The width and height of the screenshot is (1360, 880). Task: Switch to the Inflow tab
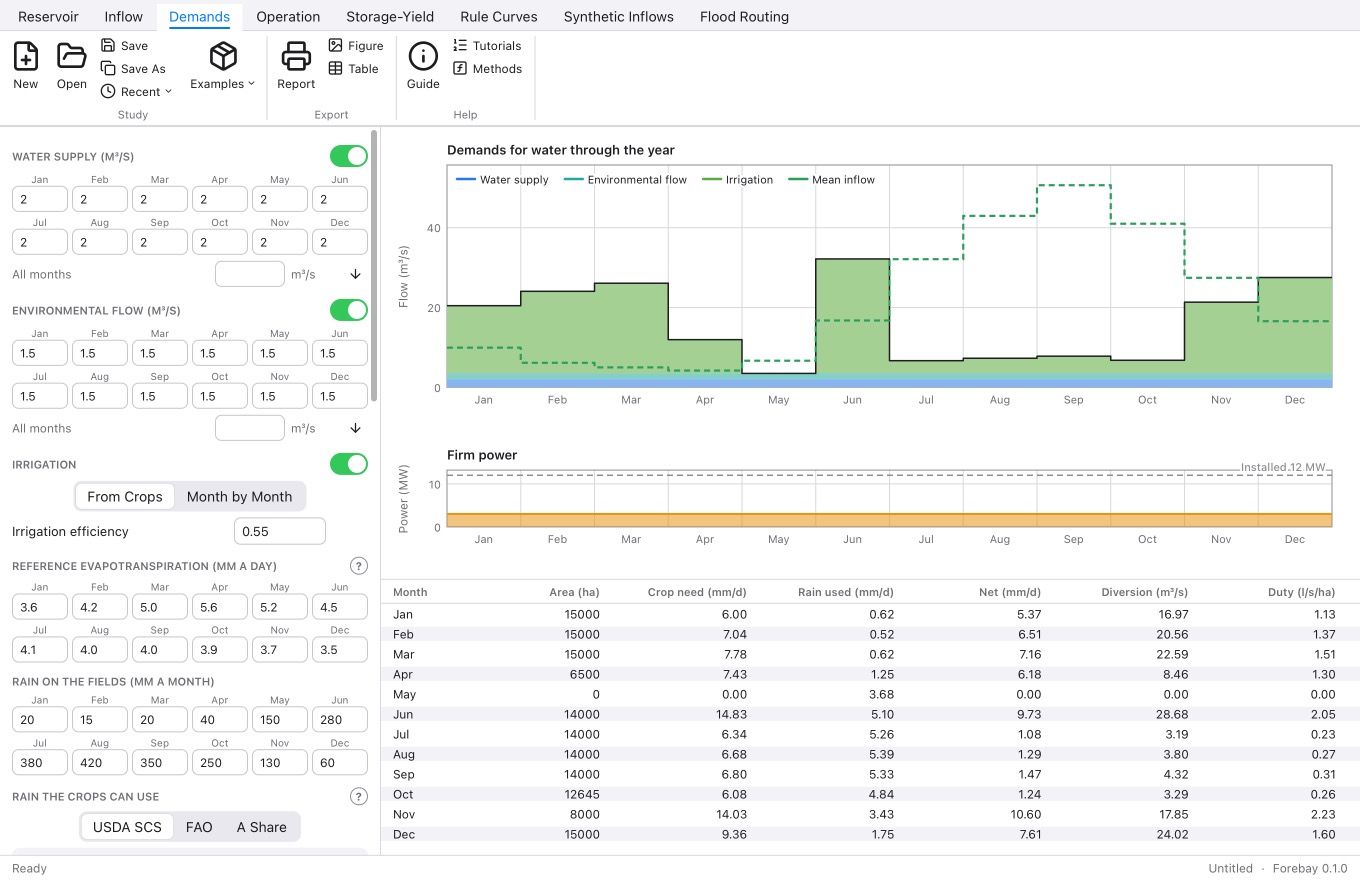[124, 16]
